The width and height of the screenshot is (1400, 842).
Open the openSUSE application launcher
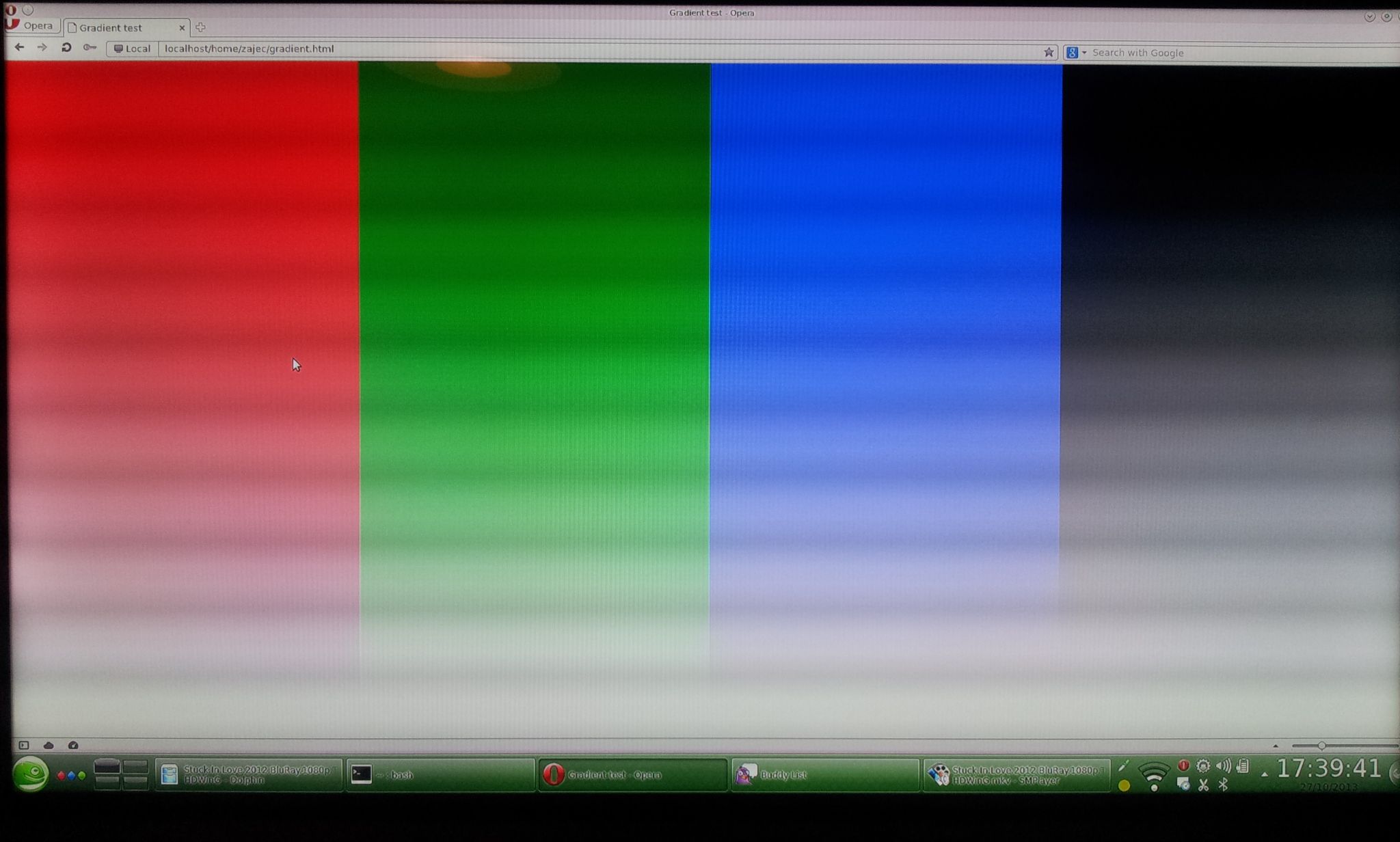click(x=31, y=774)
